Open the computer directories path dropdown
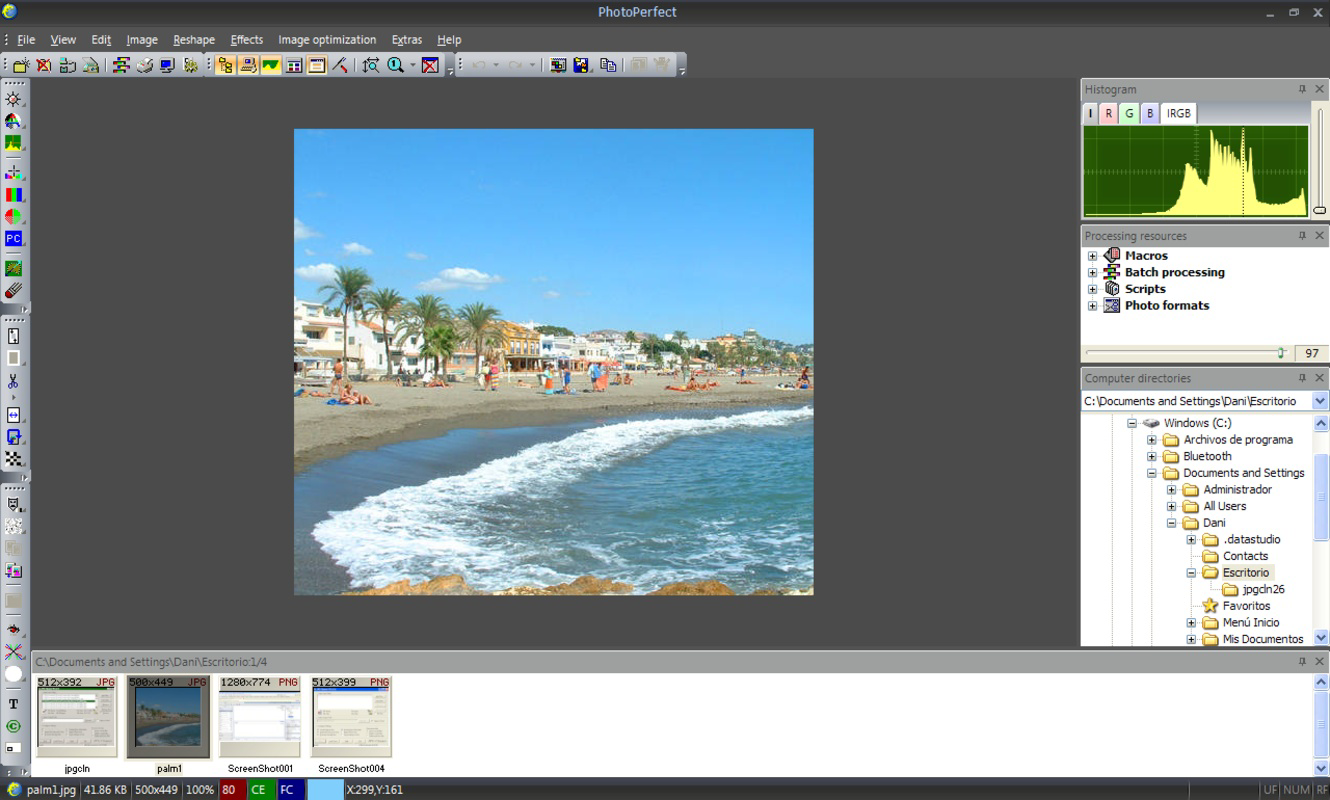The height and width of the screenshot is (800, 1330). point(1318,400)
